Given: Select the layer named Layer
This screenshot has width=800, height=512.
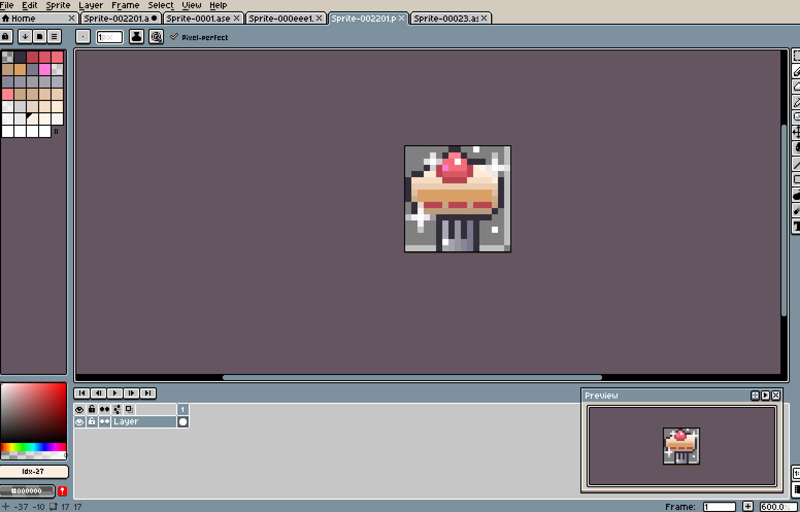Looking at the screenshot, I should coord(143,422).
